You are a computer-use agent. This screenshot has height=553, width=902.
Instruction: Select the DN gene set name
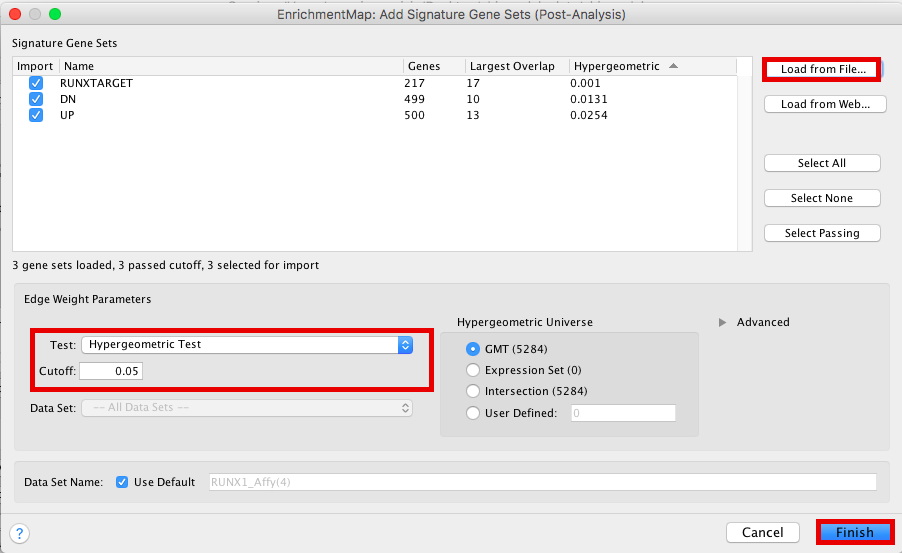[x=68, y=99]
